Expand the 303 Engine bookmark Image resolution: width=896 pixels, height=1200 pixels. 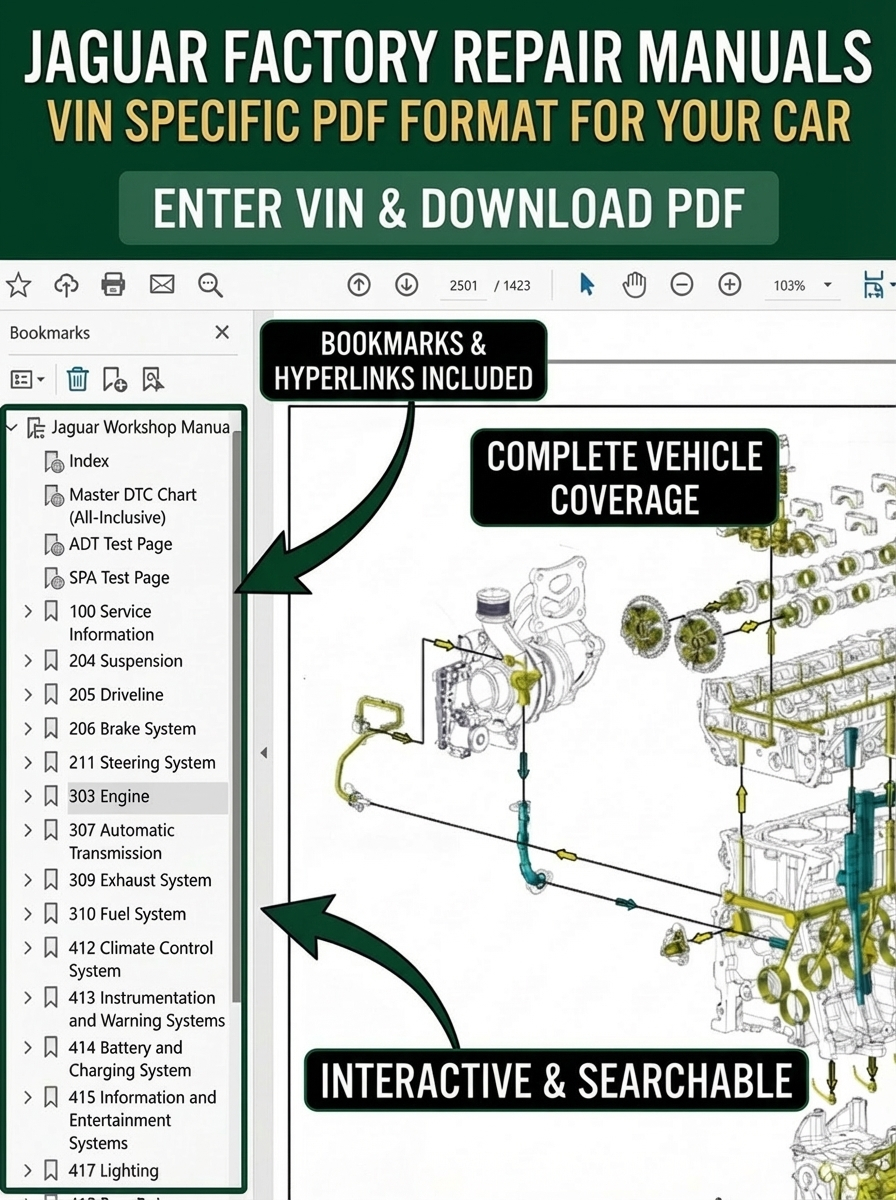(x=28, y=796)
